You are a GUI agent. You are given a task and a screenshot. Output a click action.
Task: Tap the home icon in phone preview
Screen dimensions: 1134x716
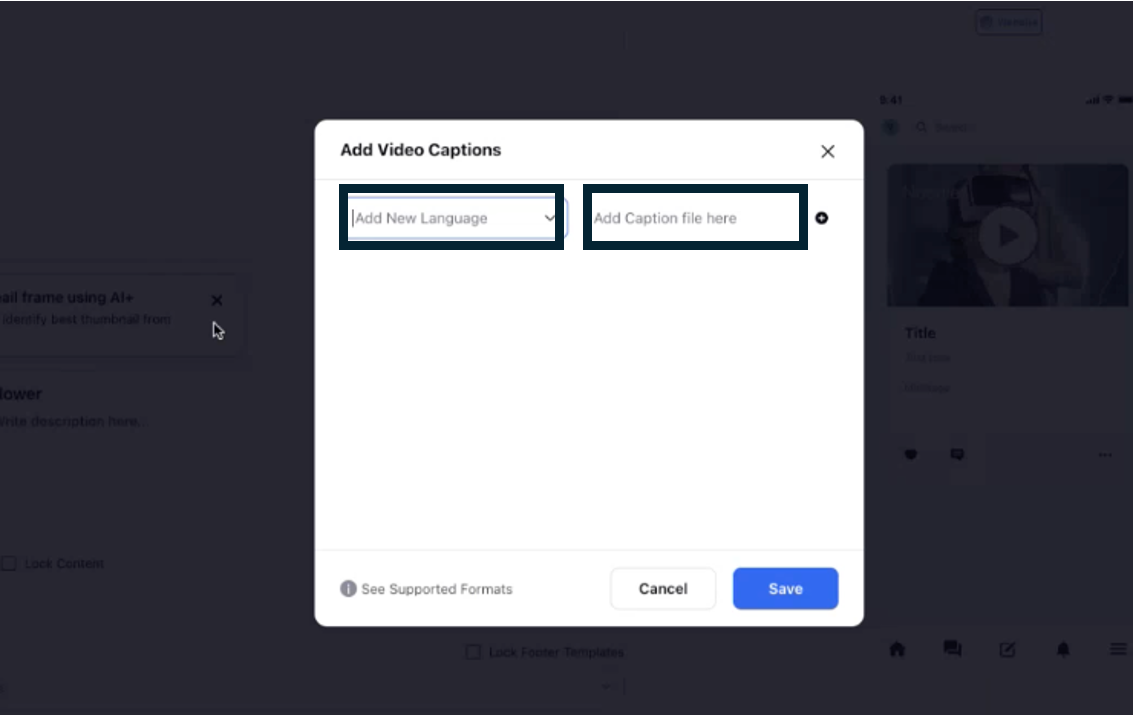pyautogui.click(x=898, y=649)
